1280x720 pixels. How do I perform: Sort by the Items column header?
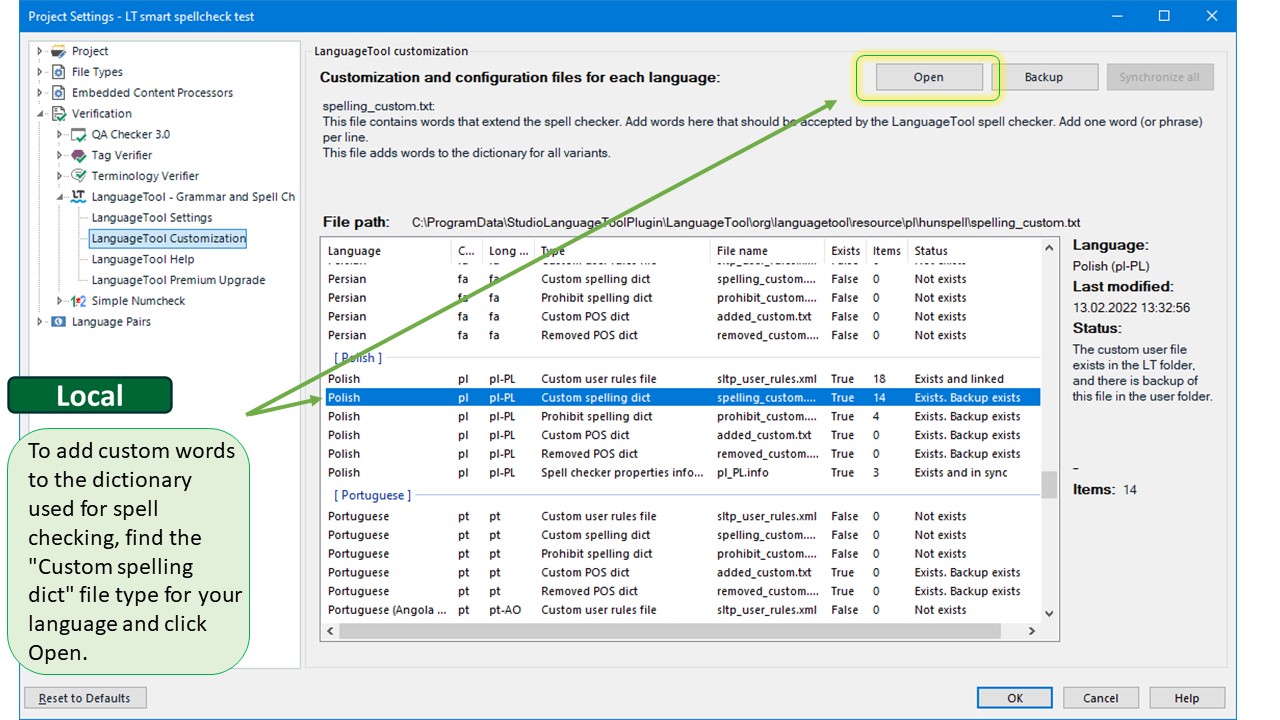pyautogui.click(x=887, y=251)
